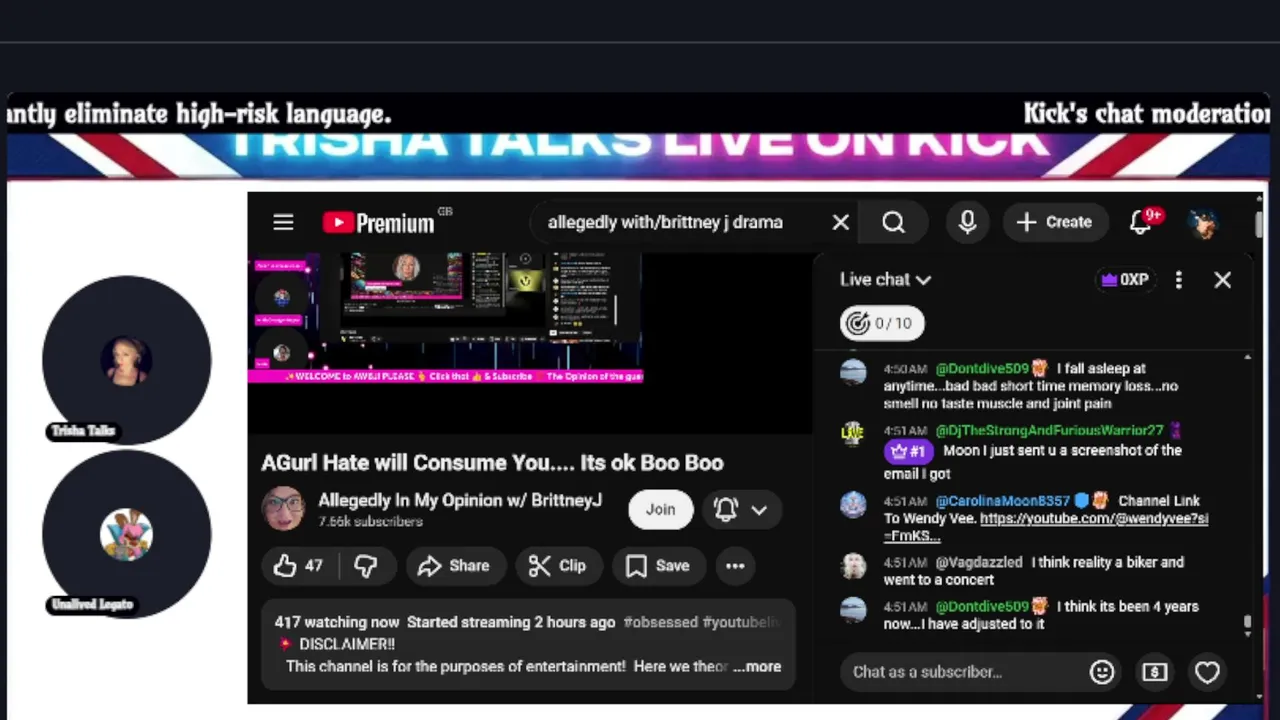This screenshot has height=720, width=1280.
Task: Send a heart reaction in chat
Action: [1207, 672]
